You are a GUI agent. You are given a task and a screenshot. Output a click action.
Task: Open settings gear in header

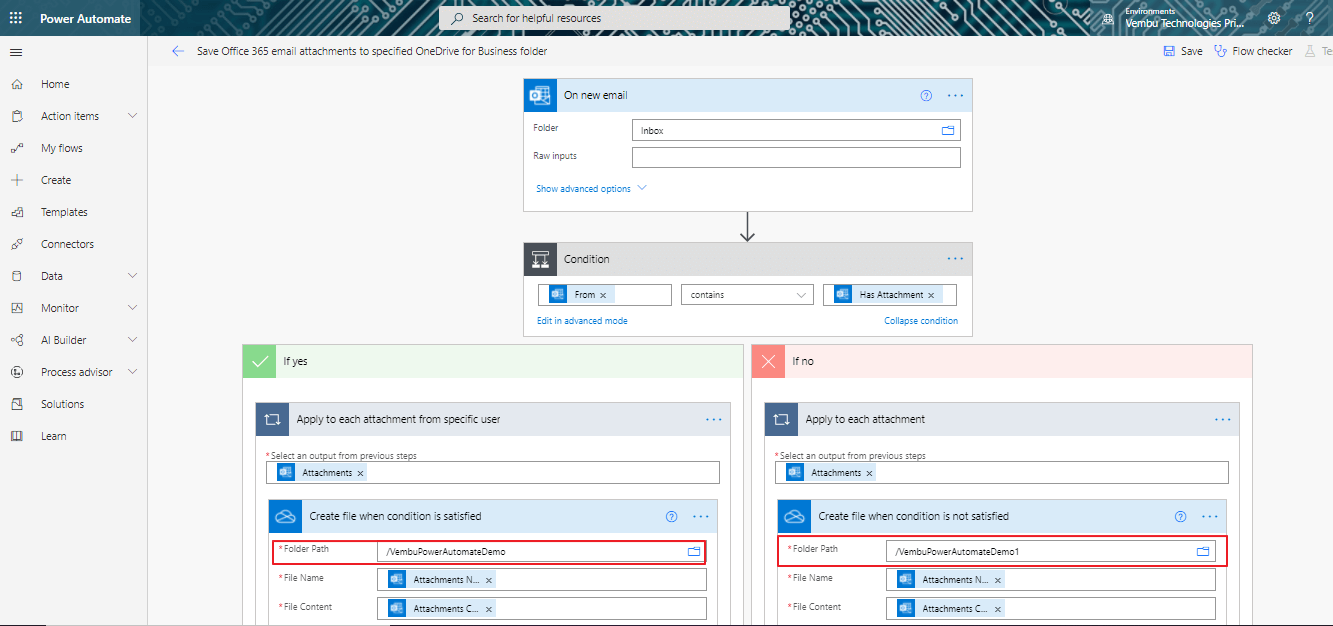1274,18
